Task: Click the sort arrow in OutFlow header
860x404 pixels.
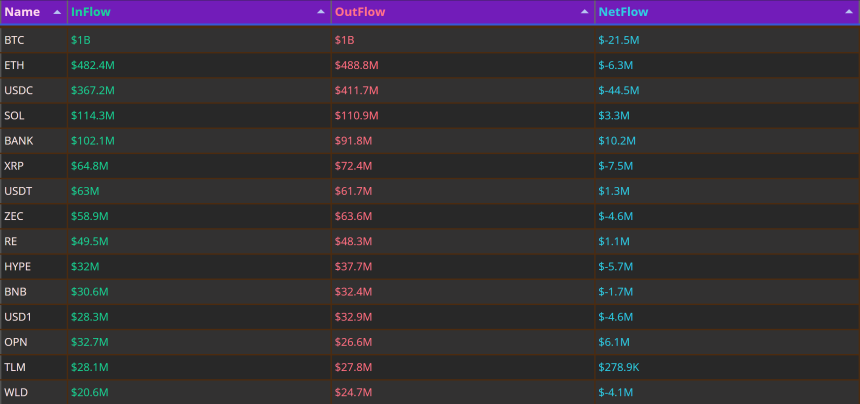Action: pos(585,12)
